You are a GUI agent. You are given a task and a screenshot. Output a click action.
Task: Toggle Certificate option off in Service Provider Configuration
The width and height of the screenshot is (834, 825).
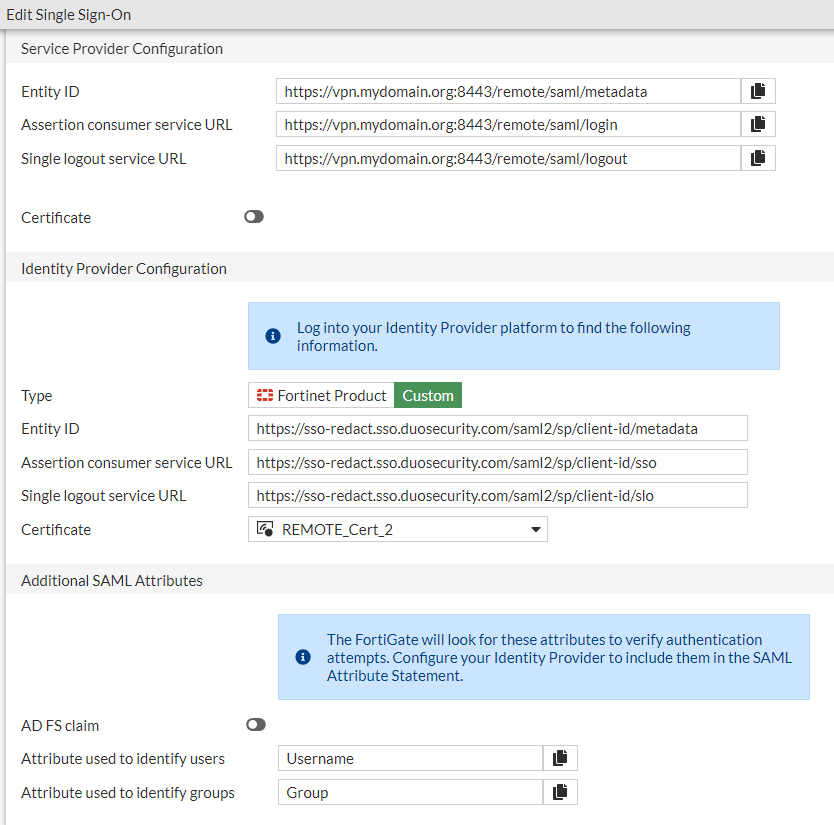click(253, 216)
